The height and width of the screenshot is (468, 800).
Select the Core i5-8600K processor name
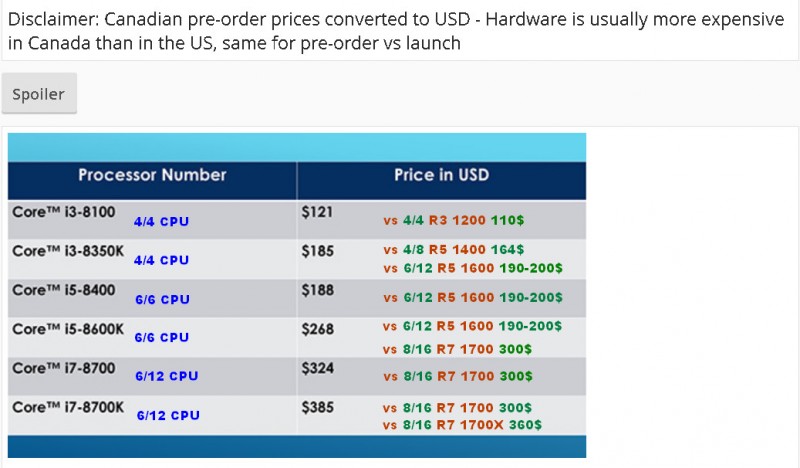coord(68,328)
